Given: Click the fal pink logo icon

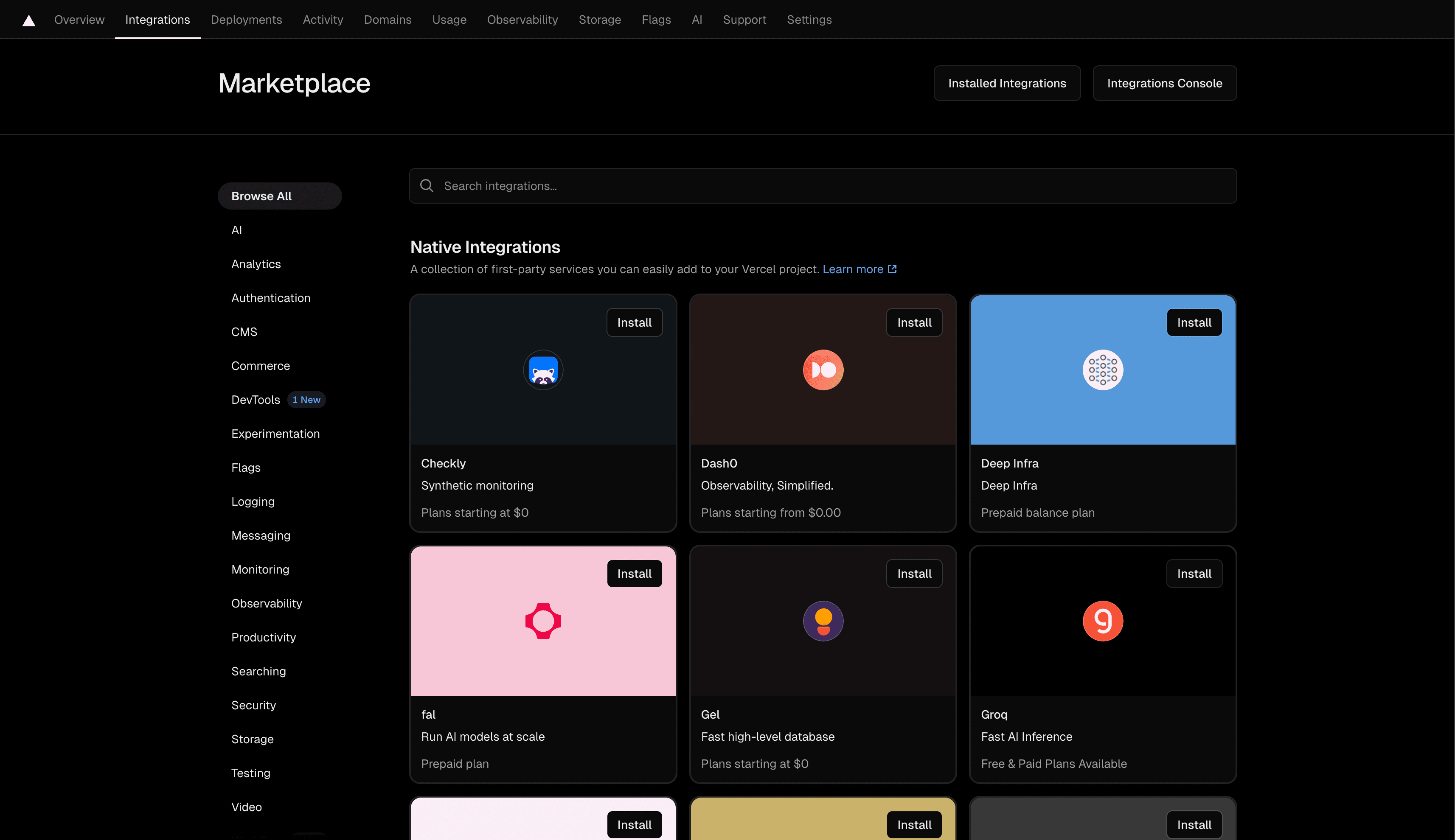Looking at the screenshot, I should (542, 621).
